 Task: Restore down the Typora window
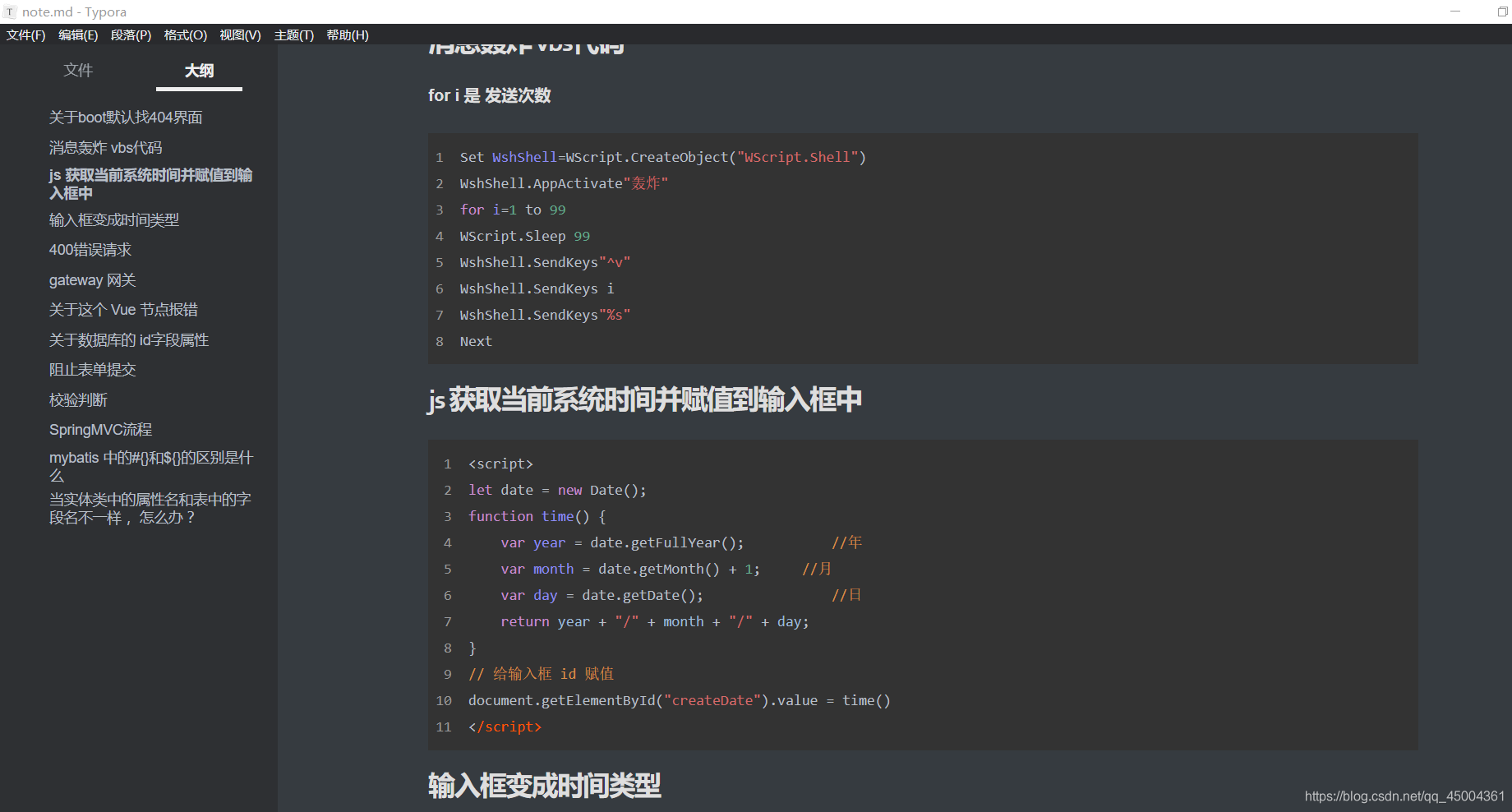(x=1502, y=12)
